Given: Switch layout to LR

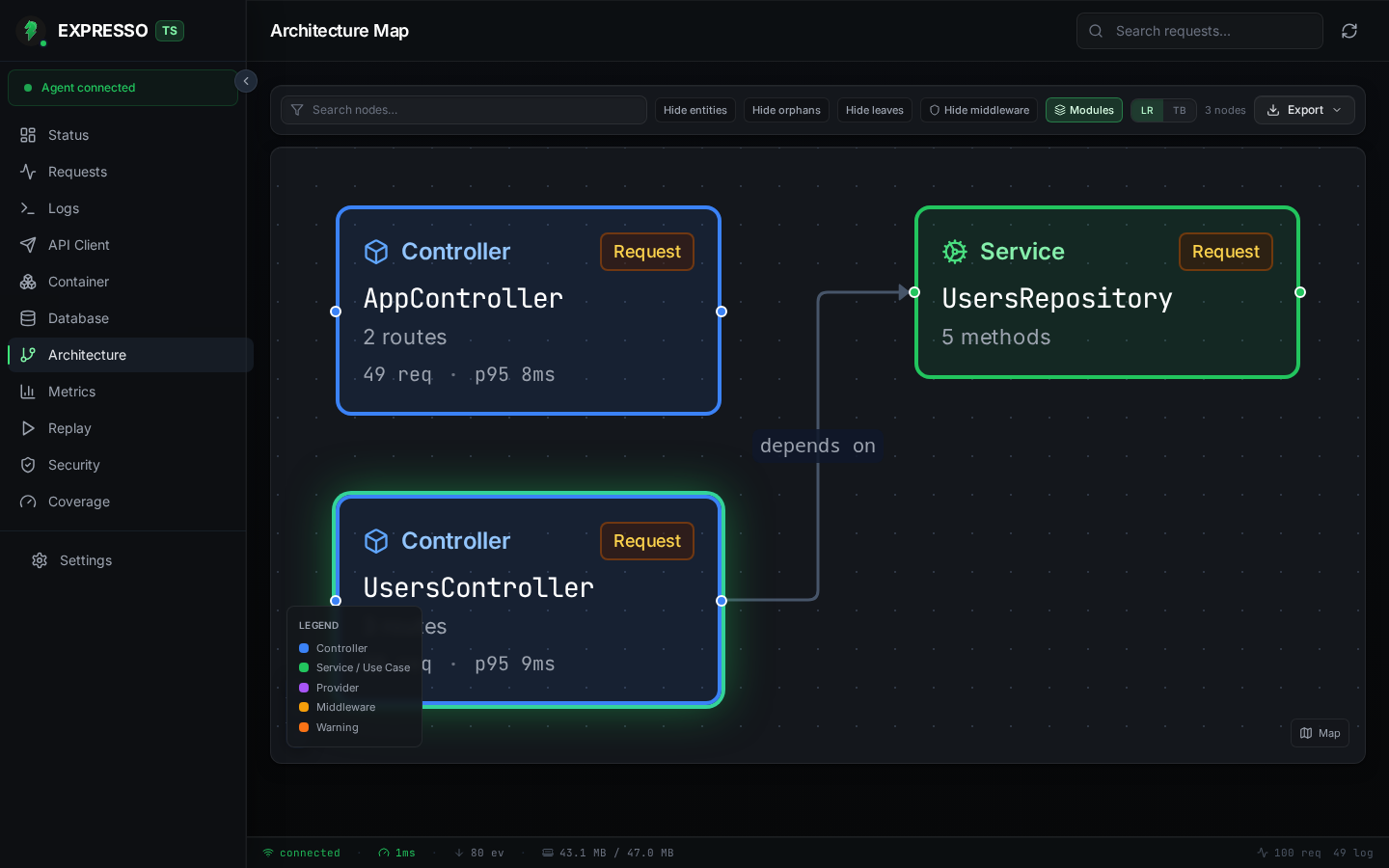Looking at the screenshot, I should point(1147,110).
